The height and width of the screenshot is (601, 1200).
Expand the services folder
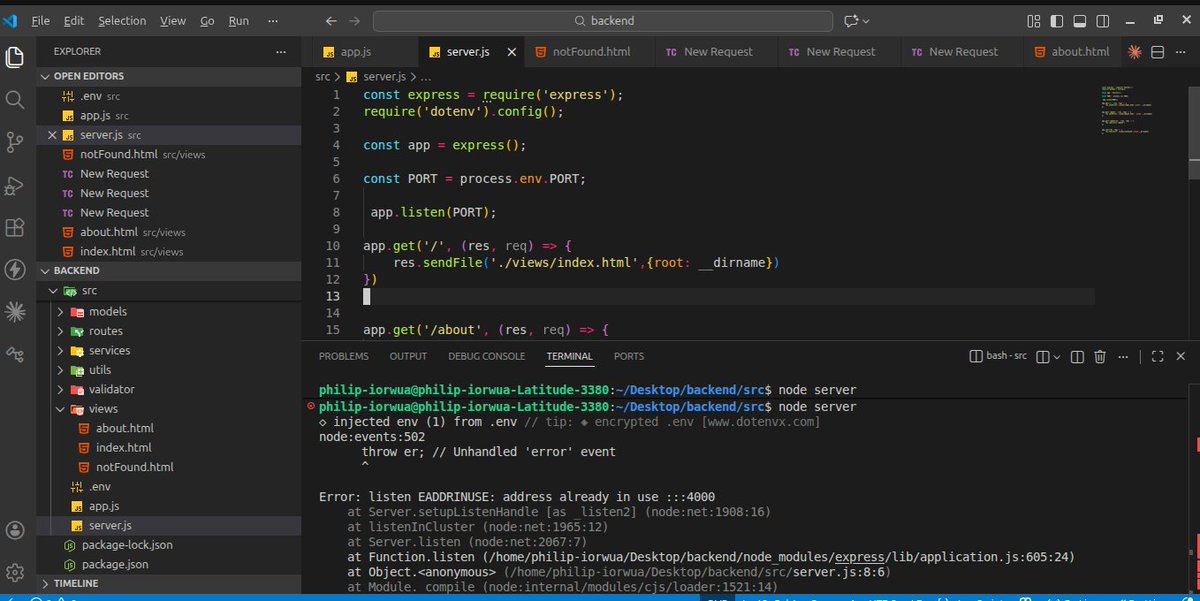60,351
